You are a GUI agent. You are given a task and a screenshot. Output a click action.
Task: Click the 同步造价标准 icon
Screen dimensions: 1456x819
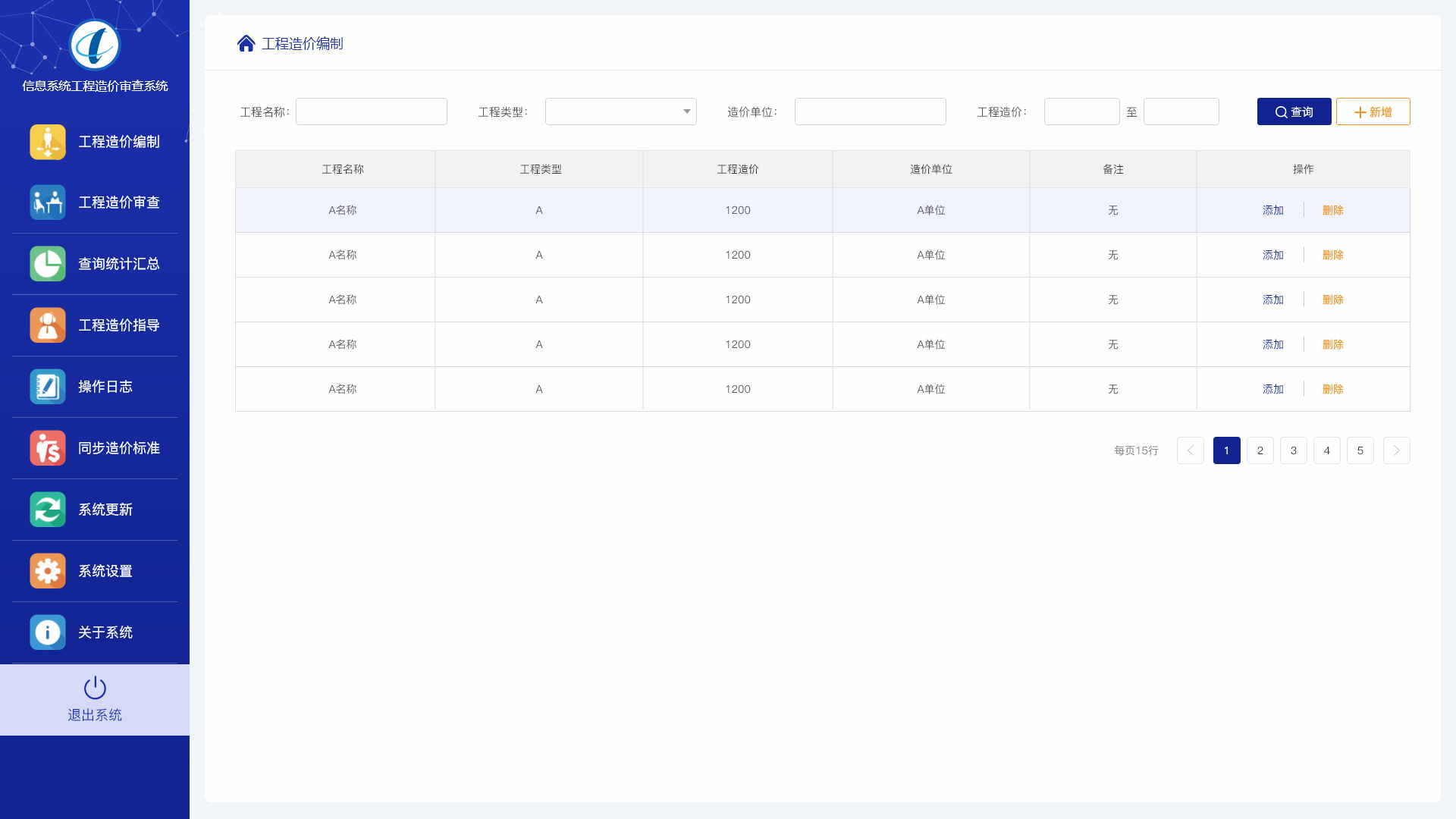[x=48, y=448]
